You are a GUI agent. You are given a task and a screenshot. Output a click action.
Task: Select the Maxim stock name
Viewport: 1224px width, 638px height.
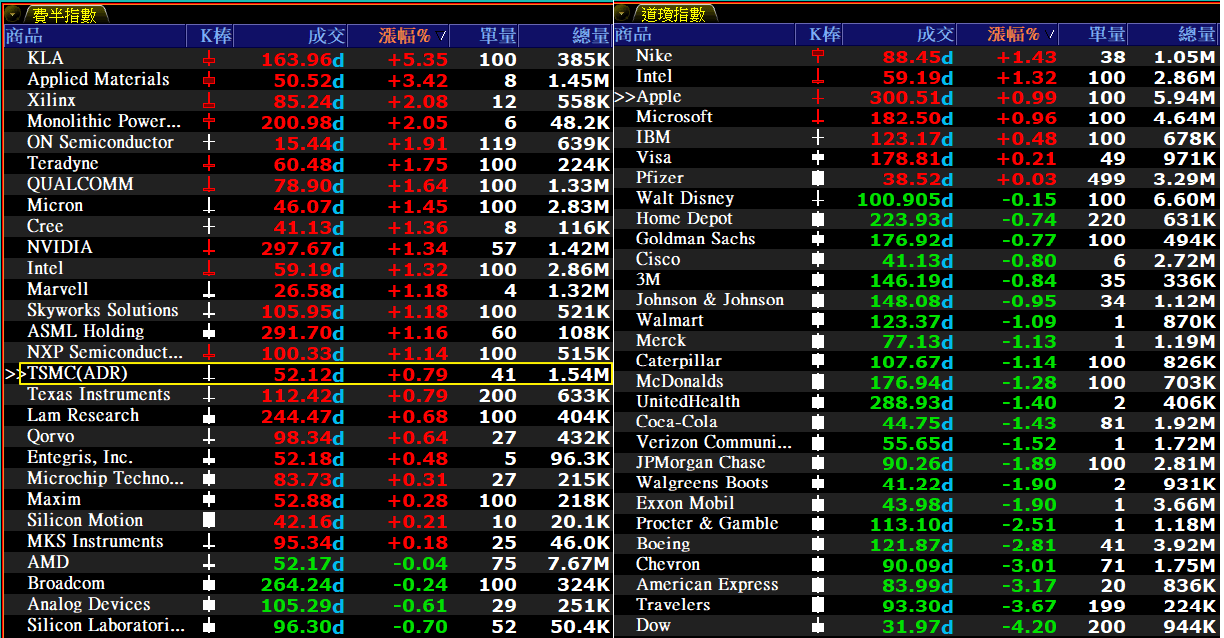[54, 499]
